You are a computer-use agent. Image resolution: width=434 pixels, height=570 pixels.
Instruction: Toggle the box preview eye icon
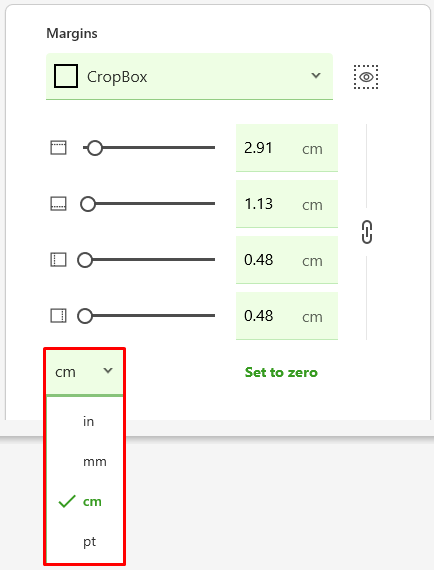366,77
